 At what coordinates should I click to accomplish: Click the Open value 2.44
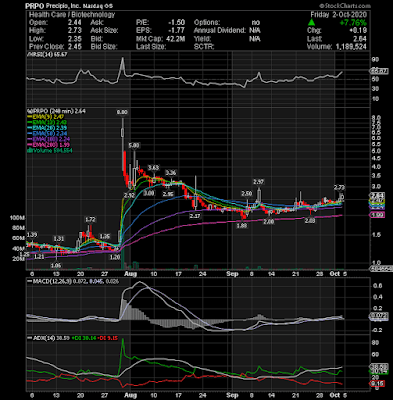(x=75, y=23)
